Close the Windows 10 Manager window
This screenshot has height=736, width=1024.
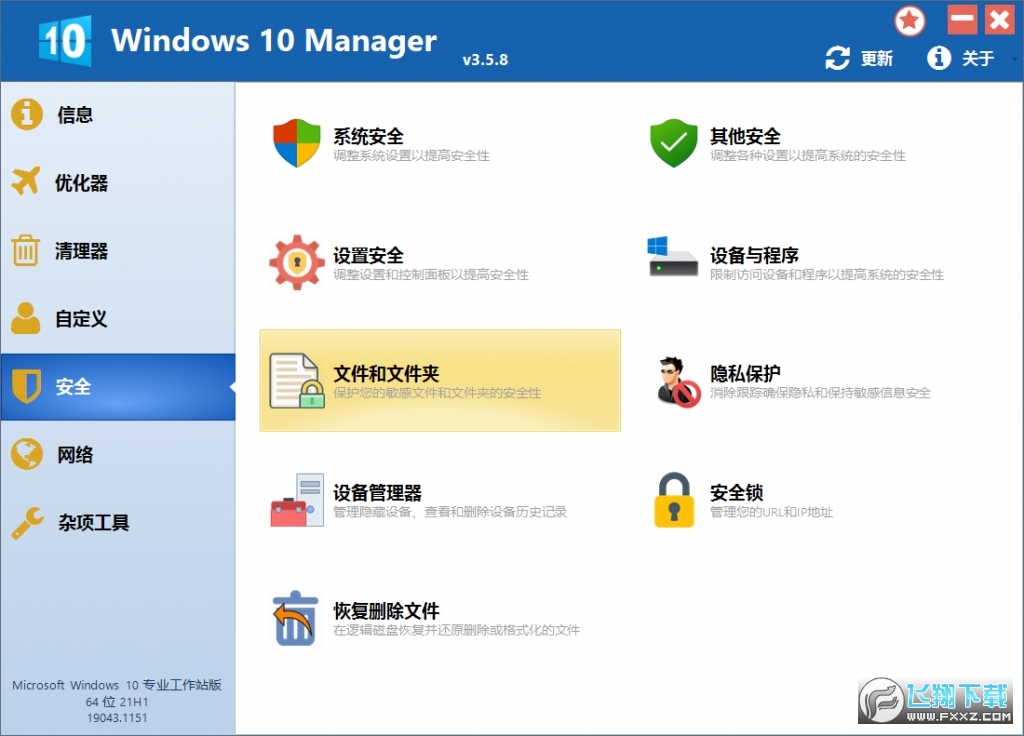(1000, 20)
